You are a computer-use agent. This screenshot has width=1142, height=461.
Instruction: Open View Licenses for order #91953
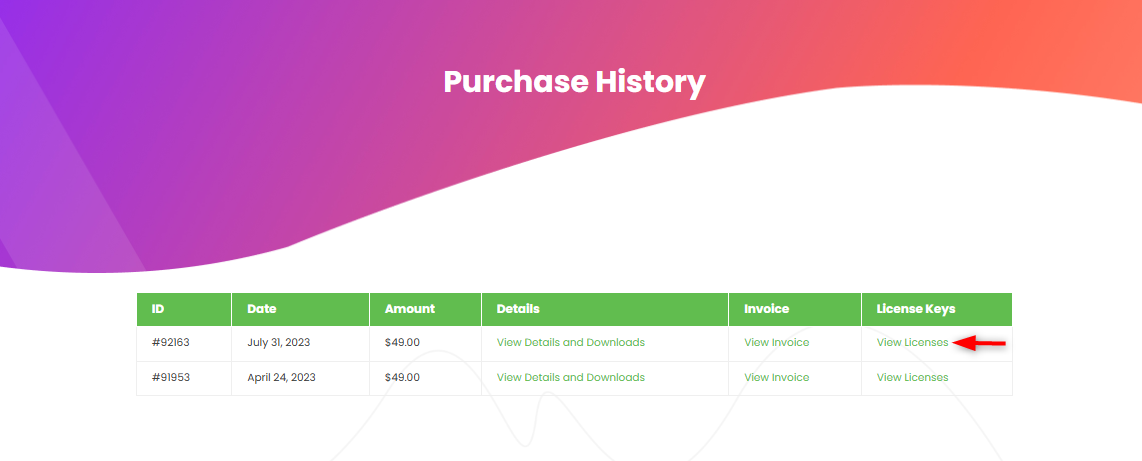912,377
